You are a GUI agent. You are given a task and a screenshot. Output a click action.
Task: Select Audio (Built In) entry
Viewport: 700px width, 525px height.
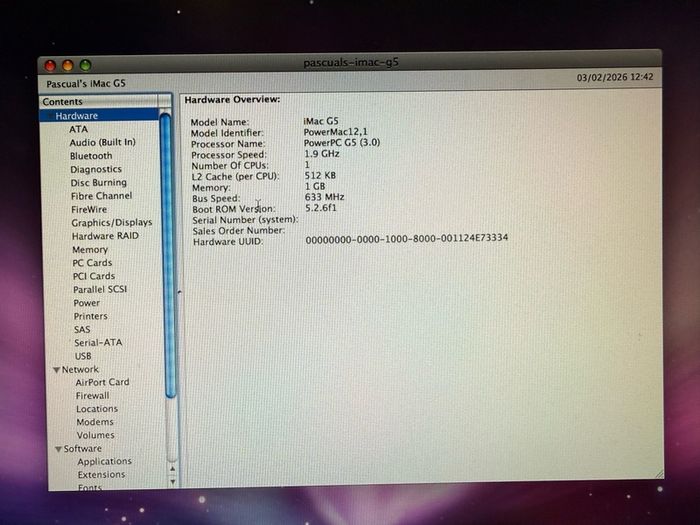coord(102,142)
